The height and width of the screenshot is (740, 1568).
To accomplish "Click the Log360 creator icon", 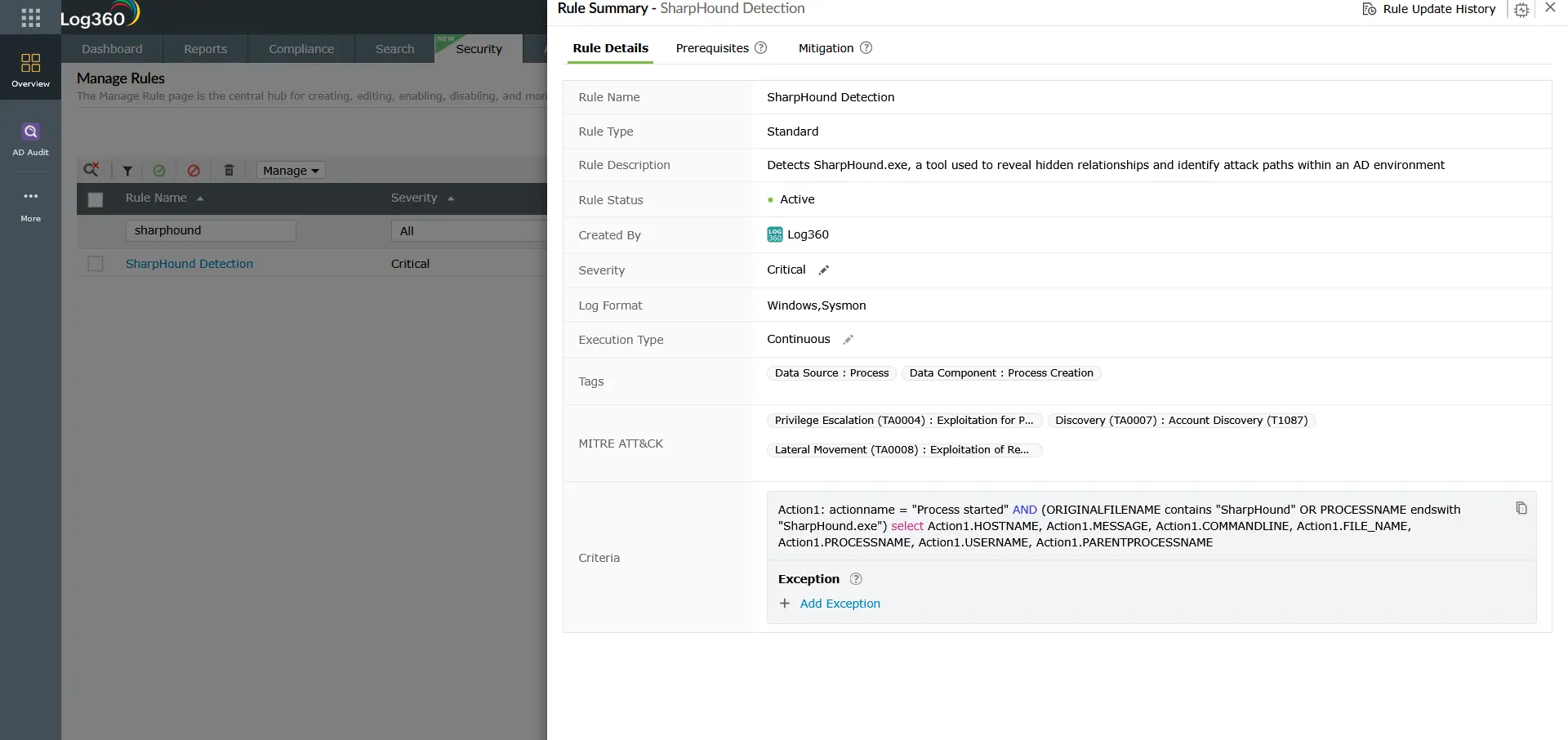I will [x=775, y=235].
